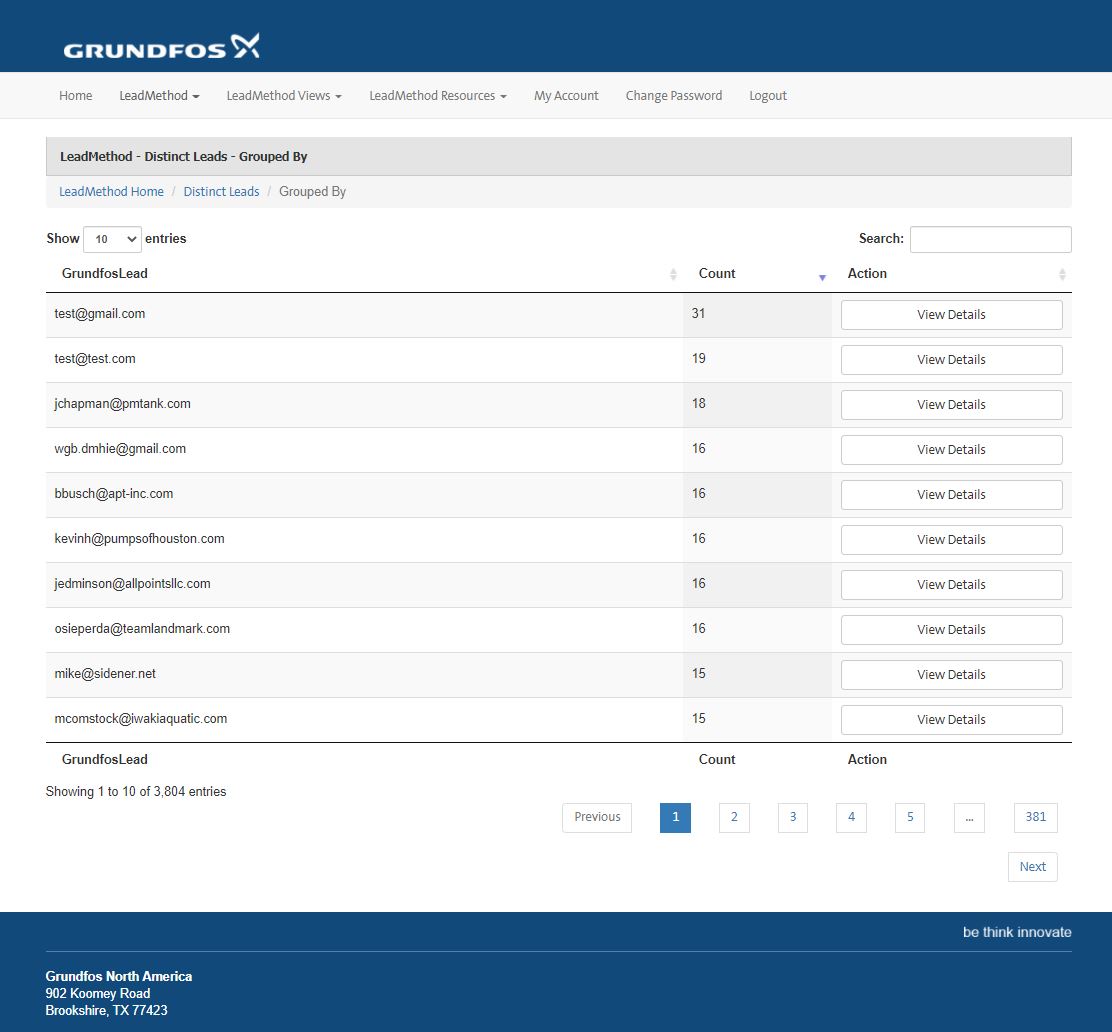Sort by Count column arrow

822,277
